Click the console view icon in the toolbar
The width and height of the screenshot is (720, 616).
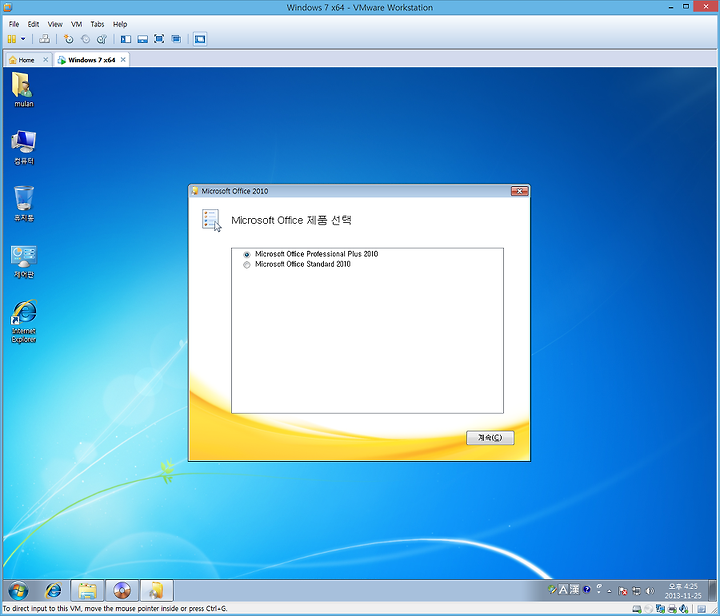pos(200,39)
